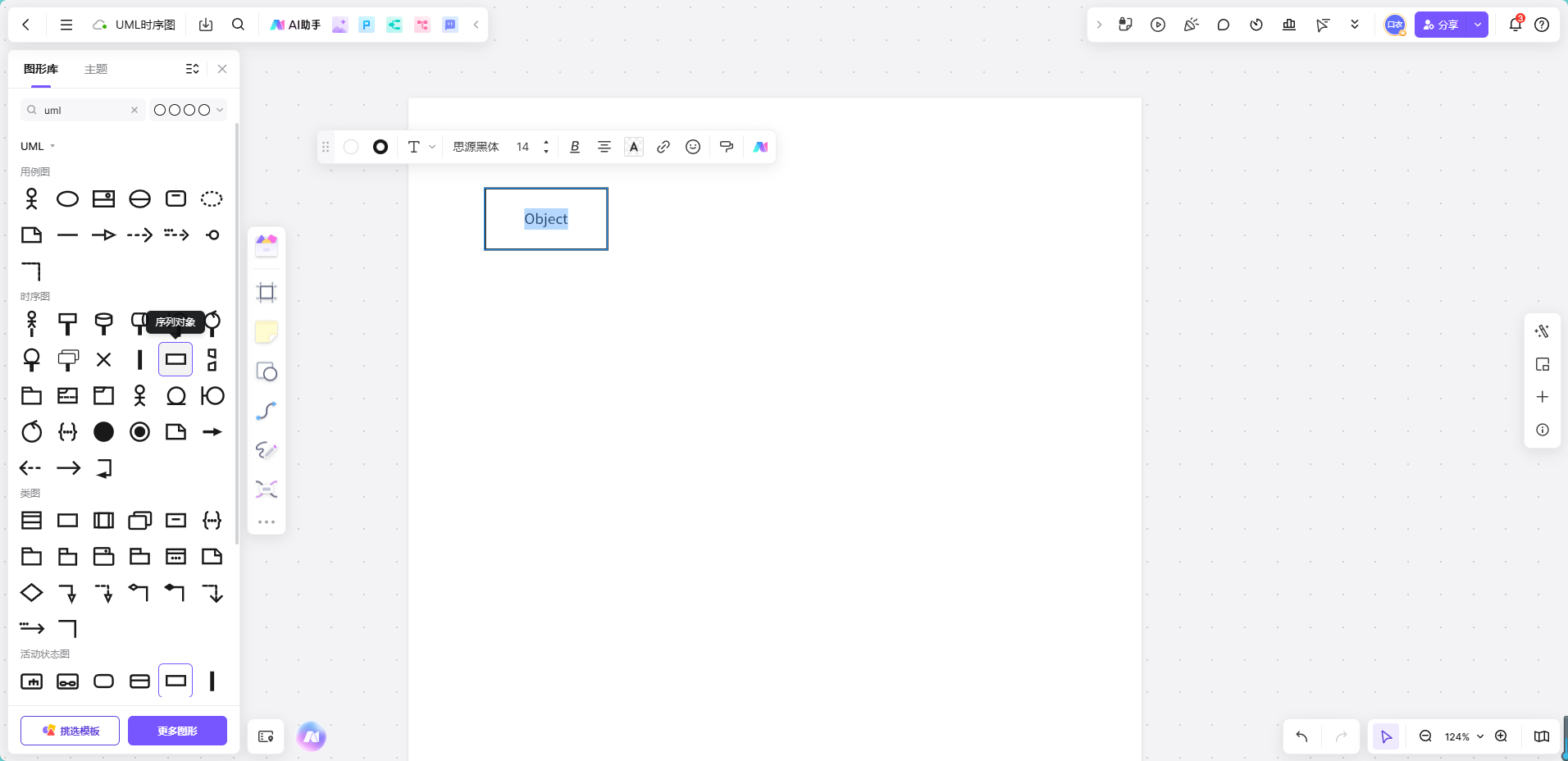Open the notifications bell
The image size is (1568, 761).
pyautogui.click(x=1516, y=25)
